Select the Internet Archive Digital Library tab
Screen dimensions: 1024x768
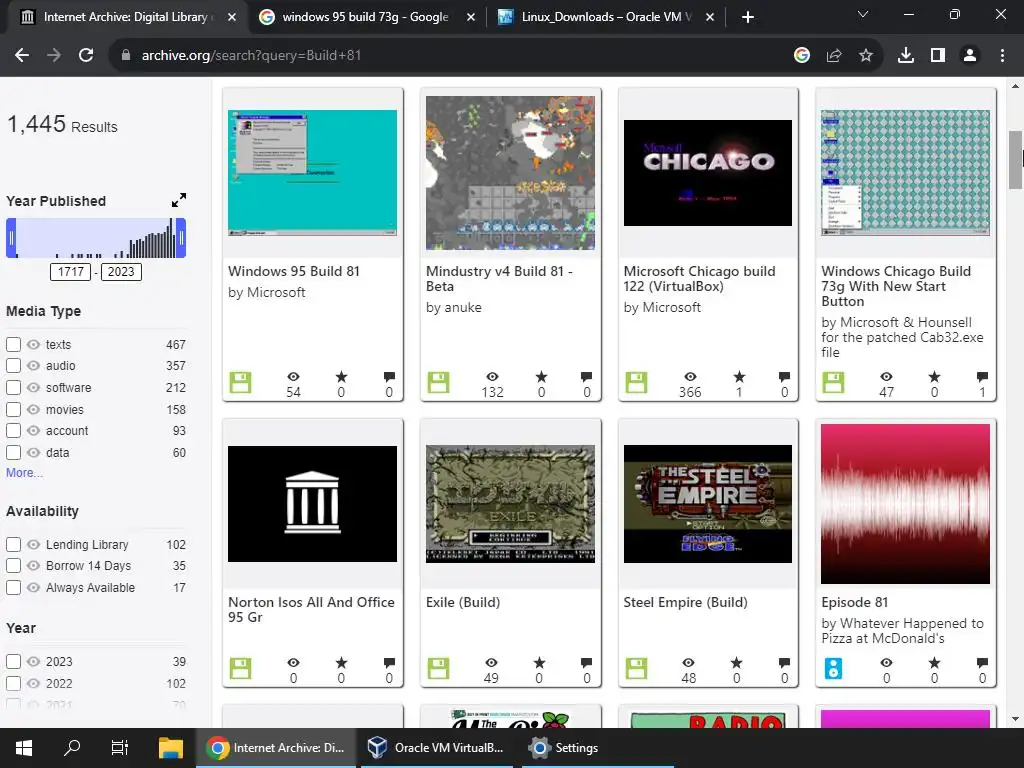(x=124, y=17)
